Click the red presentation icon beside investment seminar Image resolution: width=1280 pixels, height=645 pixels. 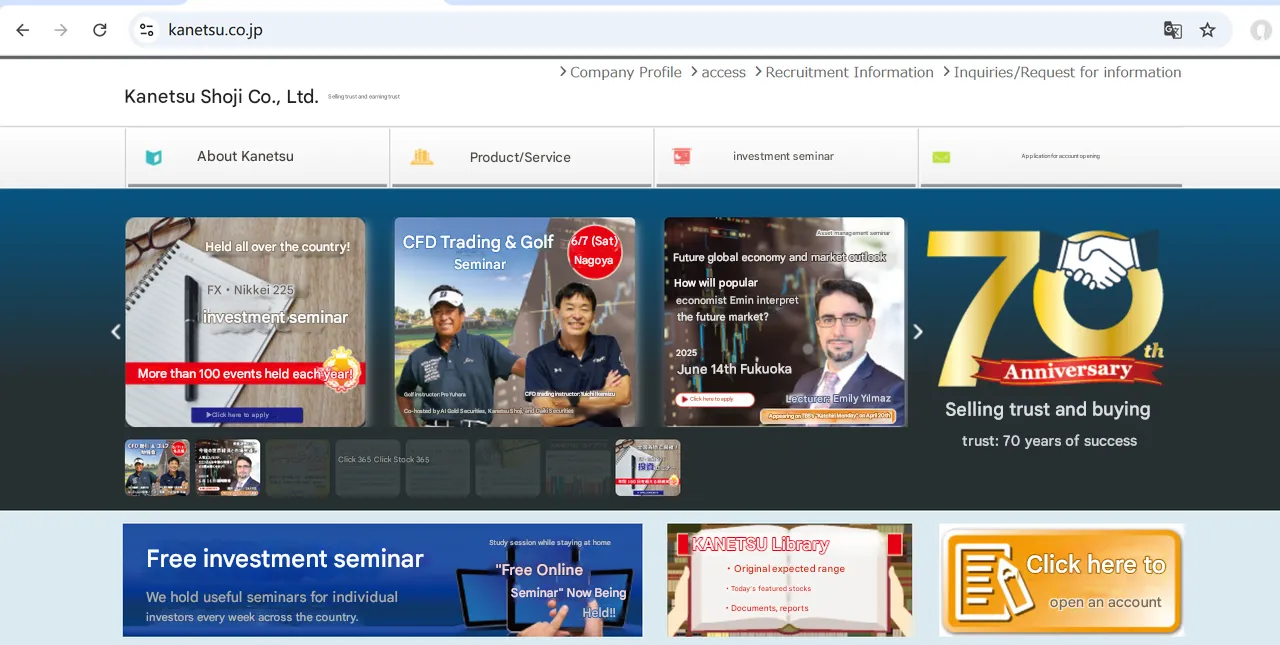point(682,156)
